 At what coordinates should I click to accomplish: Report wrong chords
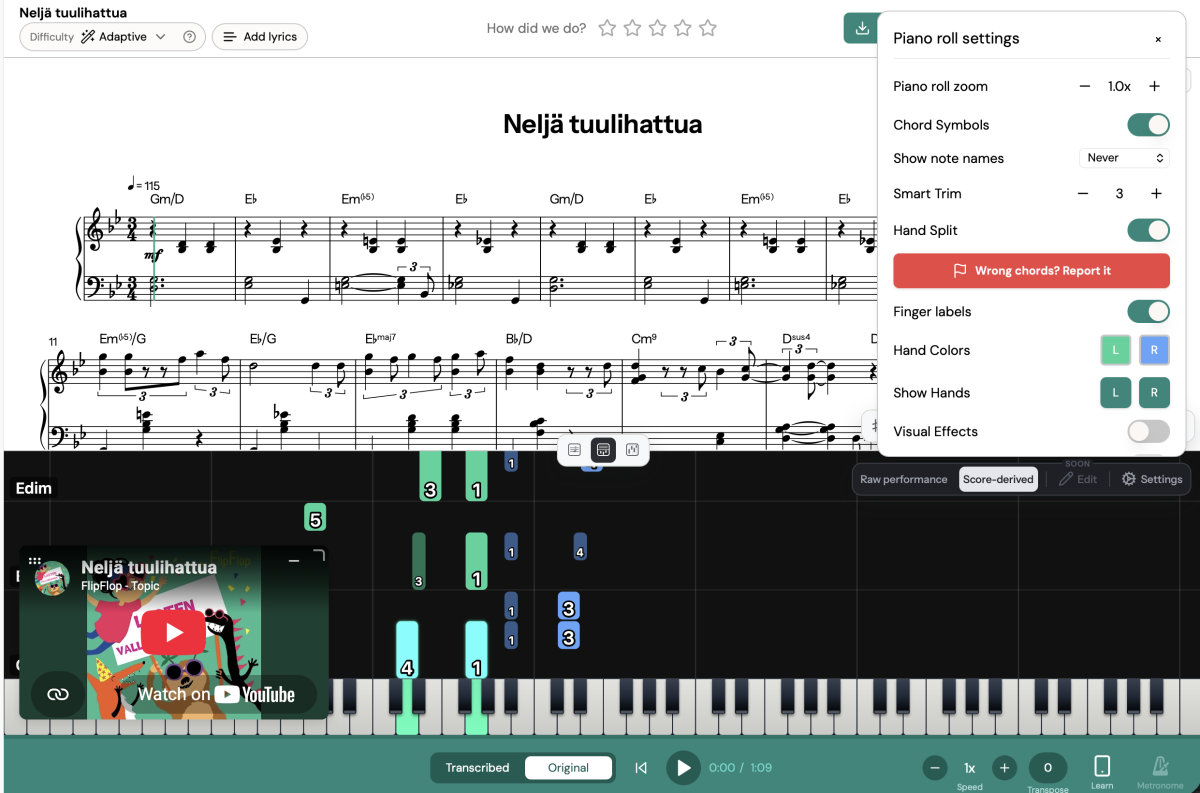[x=1031, y=271]
